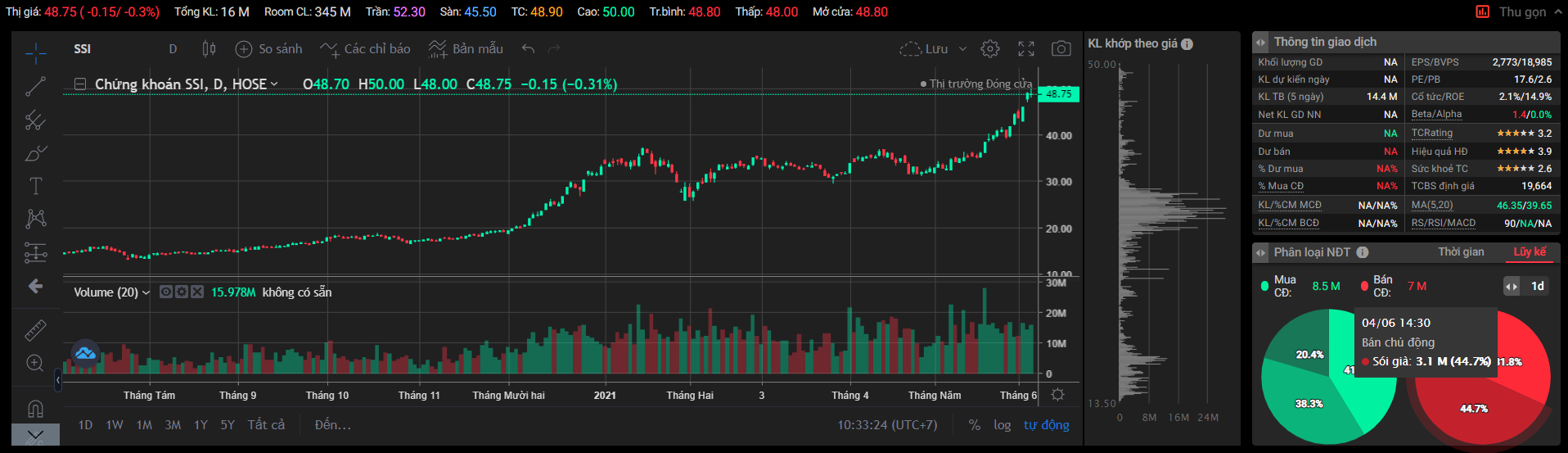Toggle log scale on price axis
1568x453 pixels.
coord(1002,424)
